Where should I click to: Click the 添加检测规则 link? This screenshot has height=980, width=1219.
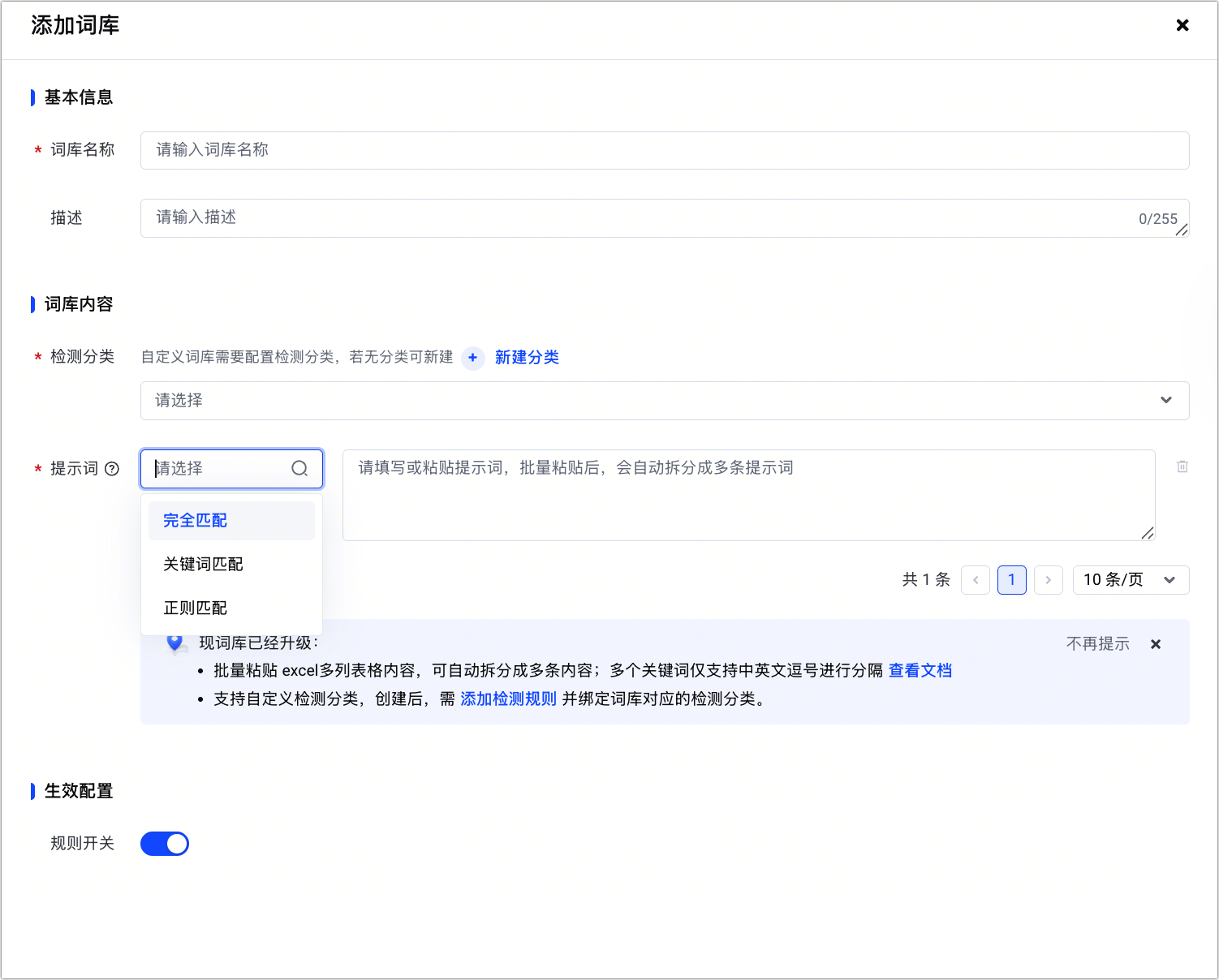509,699
